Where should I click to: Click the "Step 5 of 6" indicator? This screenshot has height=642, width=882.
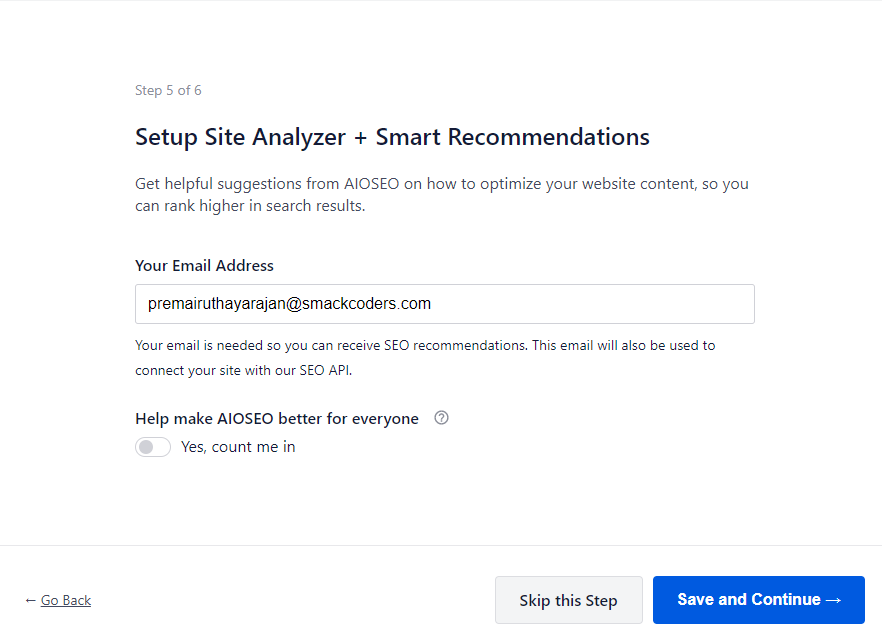pyautogui.click(x=168, y=91)
